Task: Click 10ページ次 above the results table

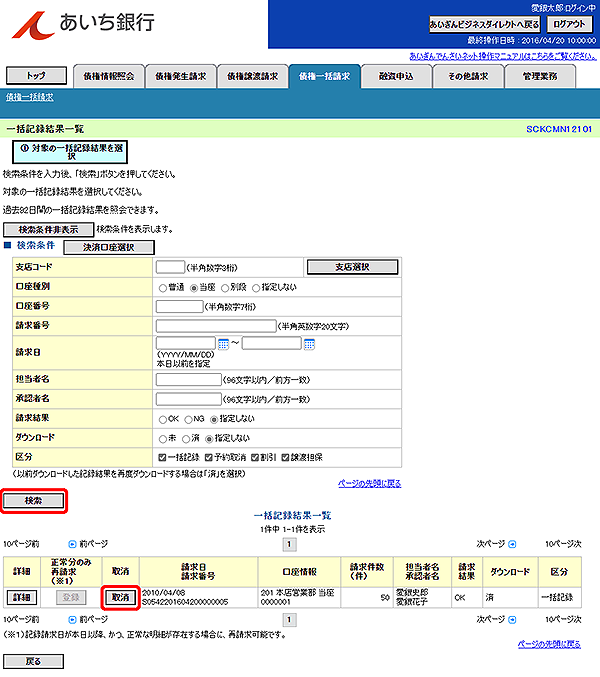Action: click(x=563, y=544)
